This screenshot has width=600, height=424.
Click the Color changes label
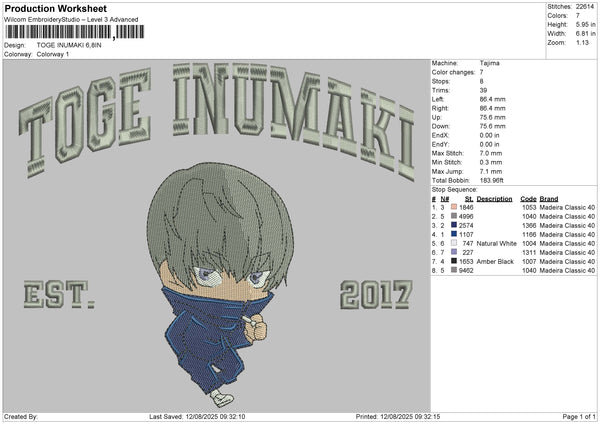point(453,72)
